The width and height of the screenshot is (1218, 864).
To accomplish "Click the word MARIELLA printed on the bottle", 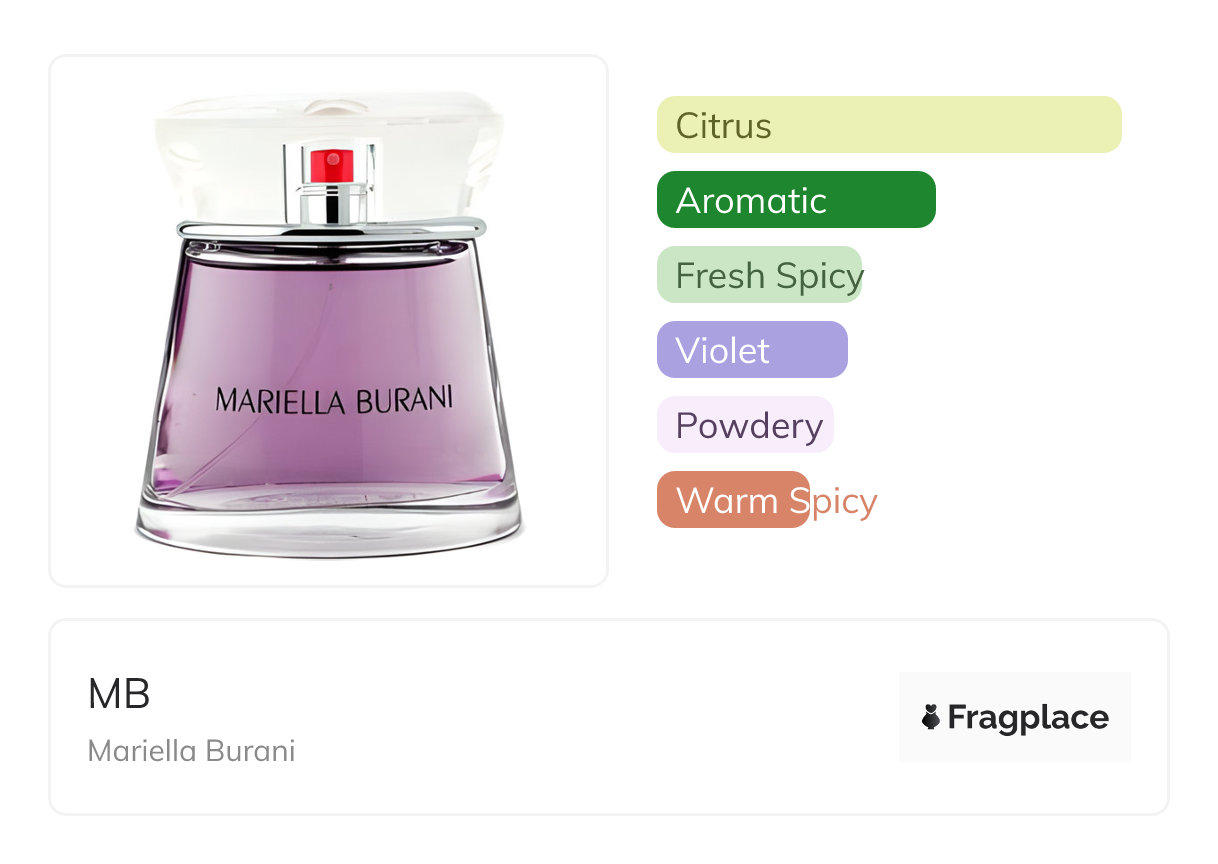I will click(281, 400).
